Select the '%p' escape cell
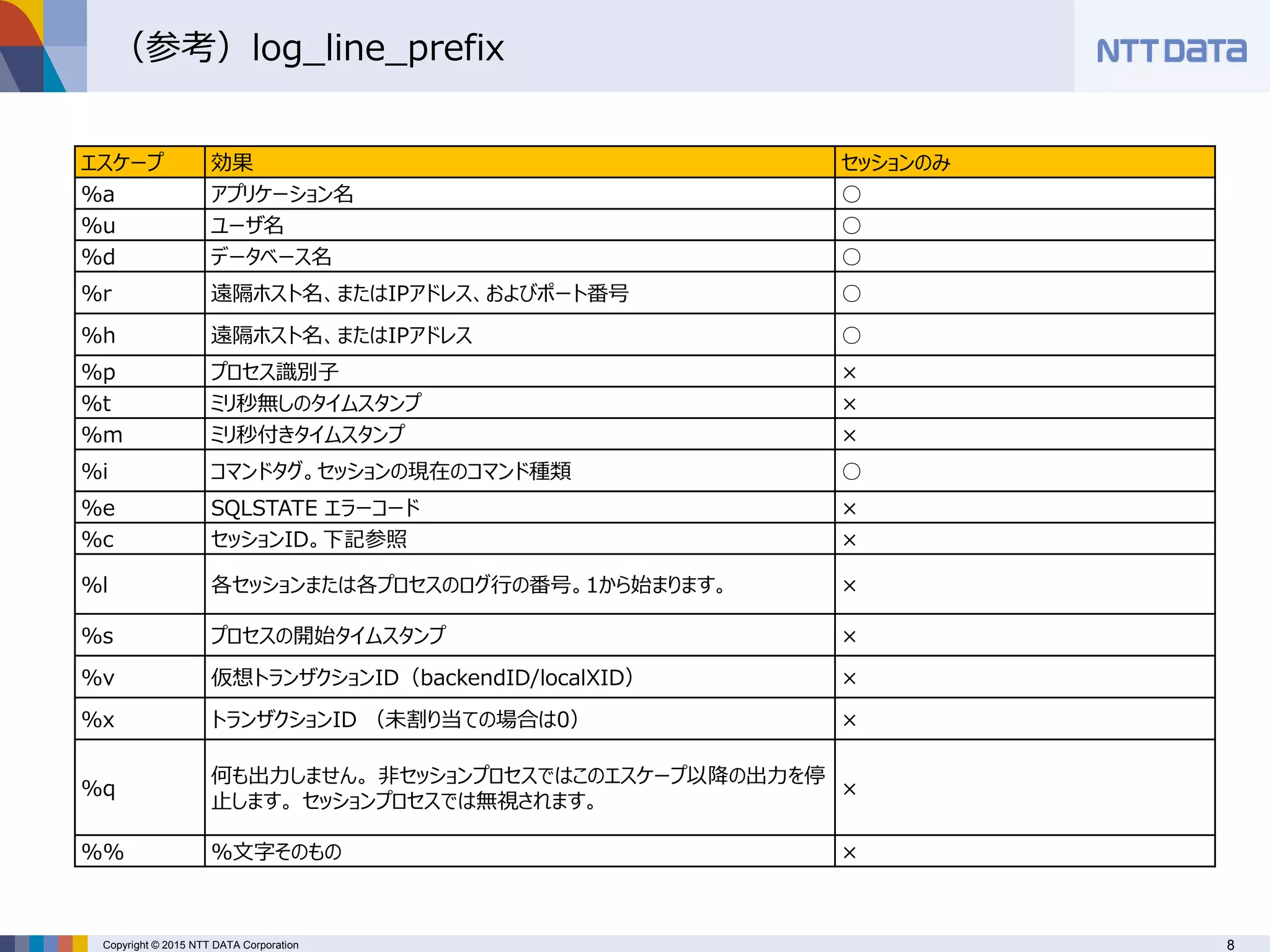 [x=140, y=372]
